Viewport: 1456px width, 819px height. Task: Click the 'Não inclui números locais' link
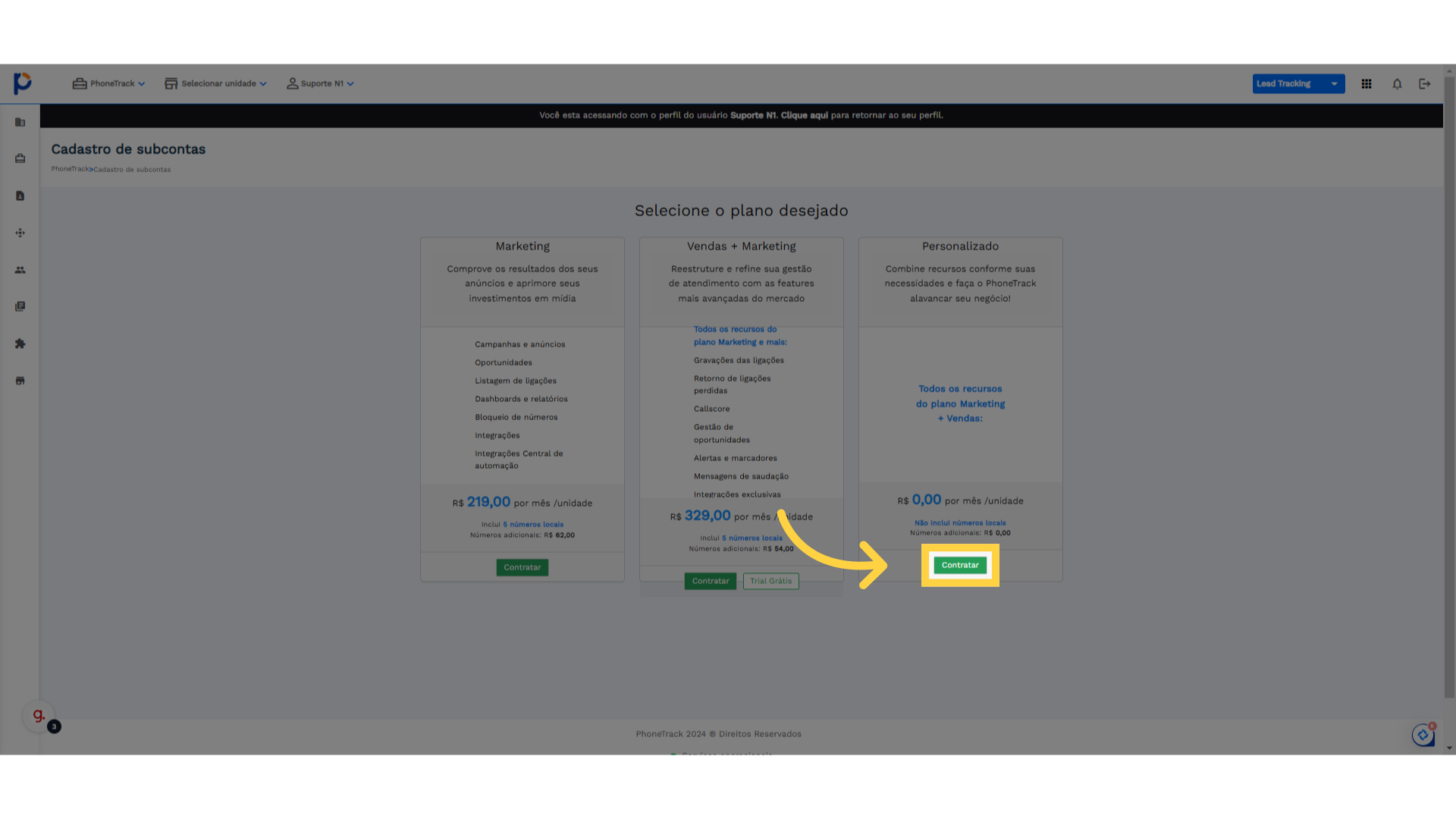pyautogui.click(x=960, y=522)
